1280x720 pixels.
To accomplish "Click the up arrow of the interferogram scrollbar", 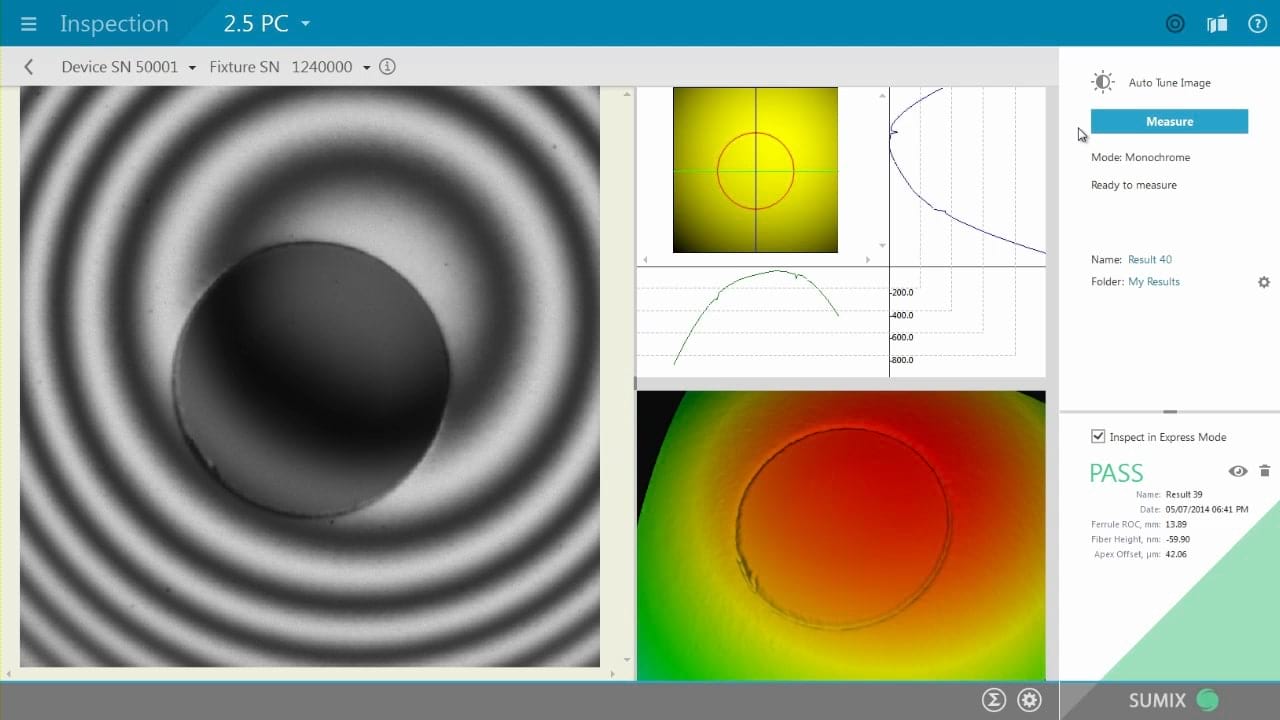I will (628, 94).
